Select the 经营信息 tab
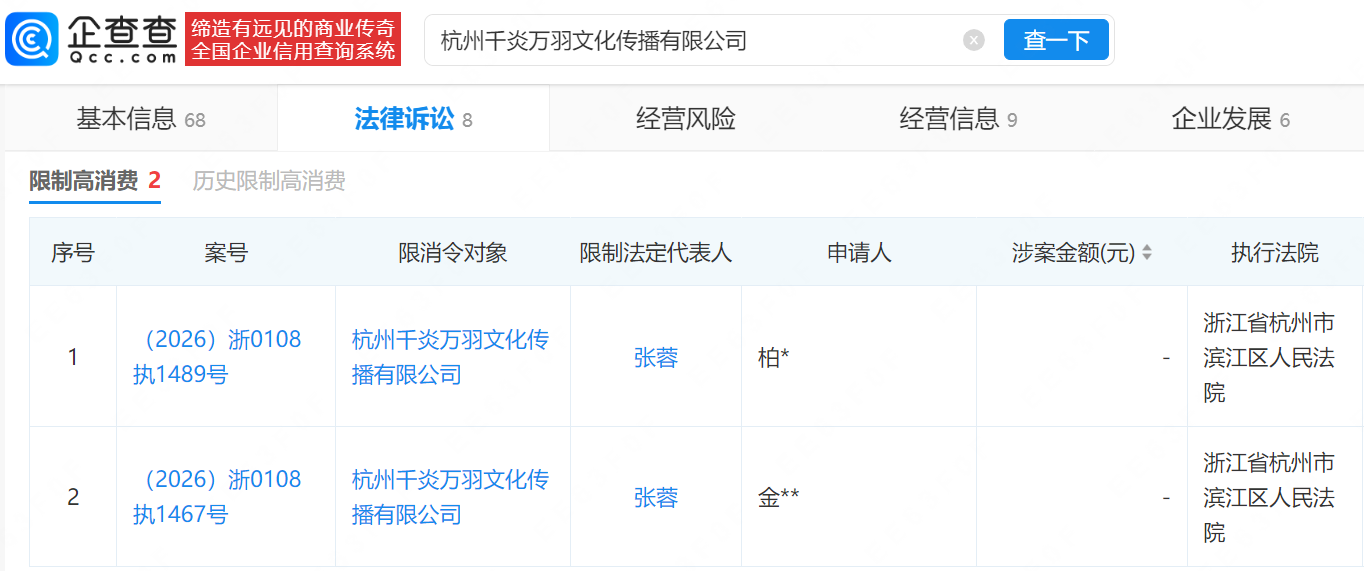The width and height of the screenshot is (1364, 571). (957, 119)
